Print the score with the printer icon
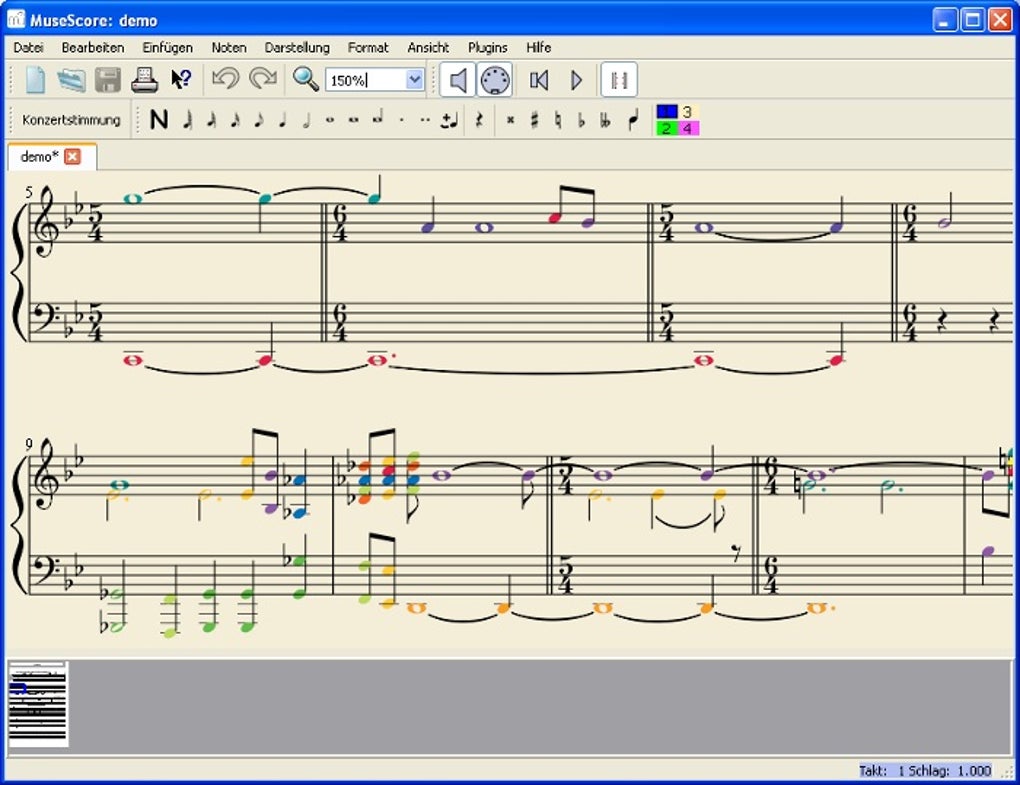Screen dimensions: 1020x785 pyautogui.click(x=144, y=80)
